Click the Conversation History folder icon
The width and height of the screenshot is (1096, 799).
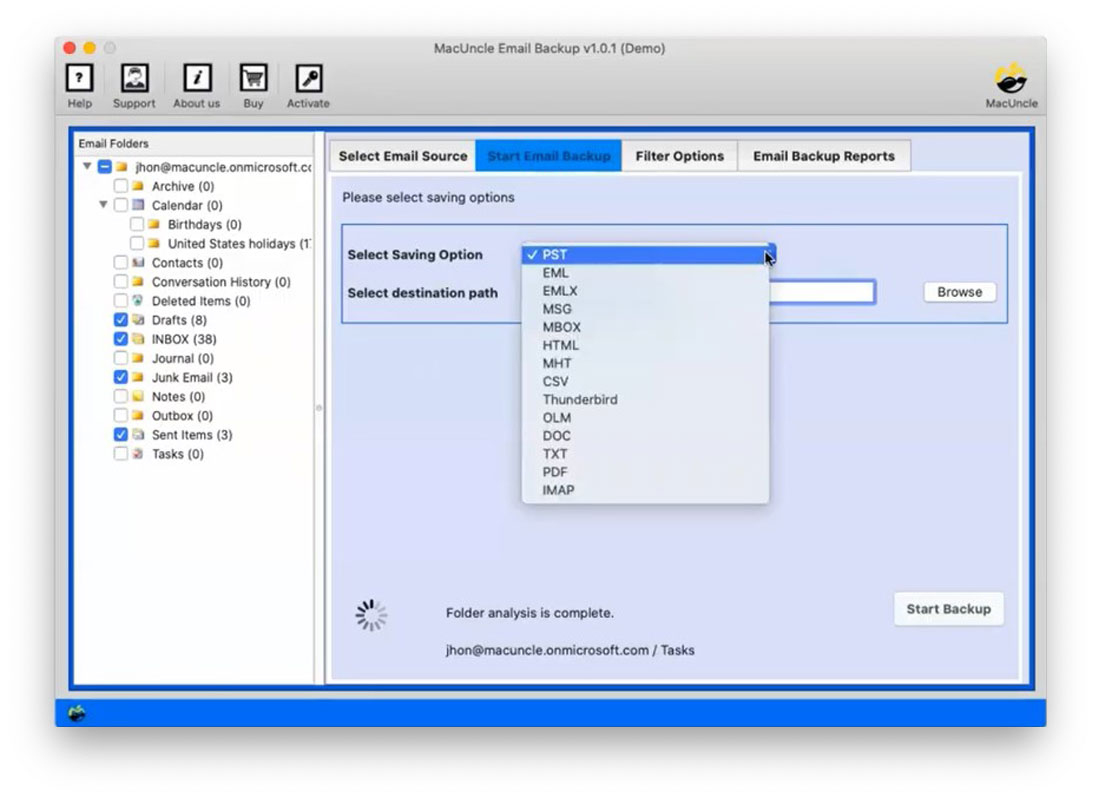[138, 282]
